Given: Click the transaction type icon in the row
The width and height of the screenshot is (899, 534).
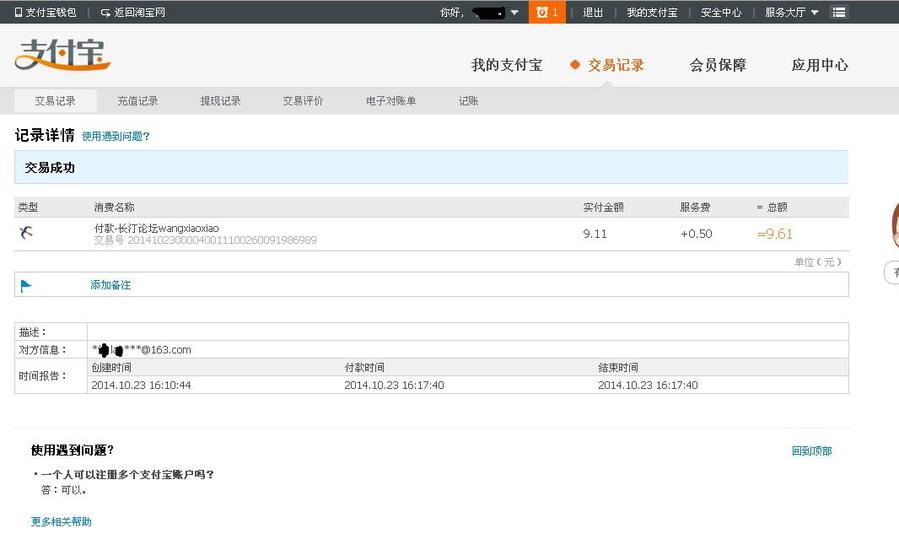Looking at the screenshot, I should click(x=26, y=232).
